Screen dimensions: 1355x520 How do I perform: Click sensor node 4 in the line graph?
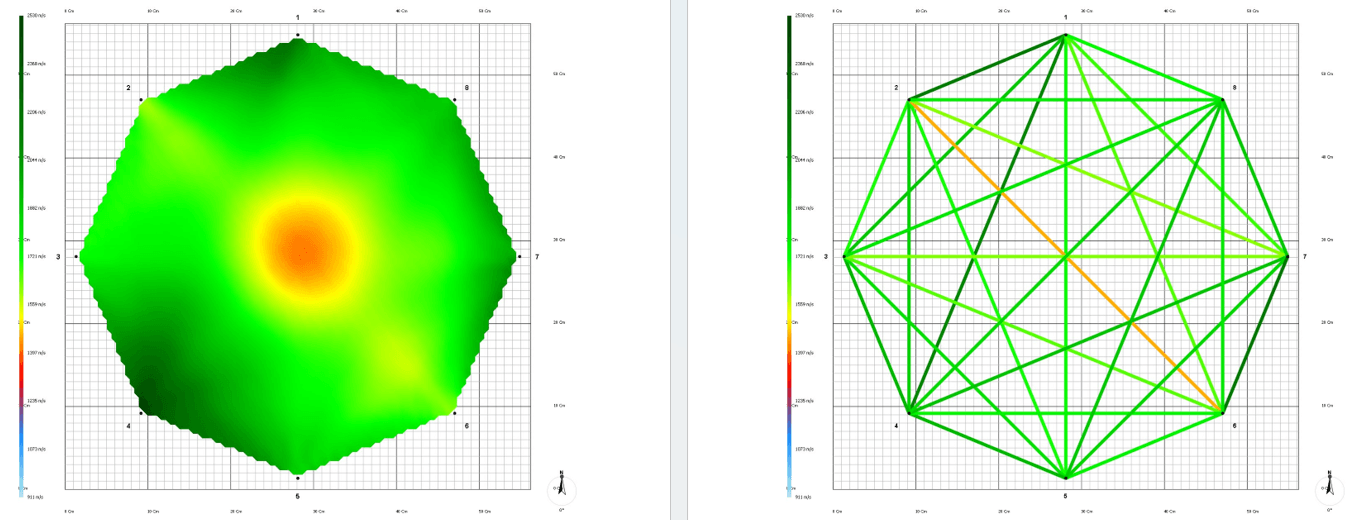tap(909, 413)
